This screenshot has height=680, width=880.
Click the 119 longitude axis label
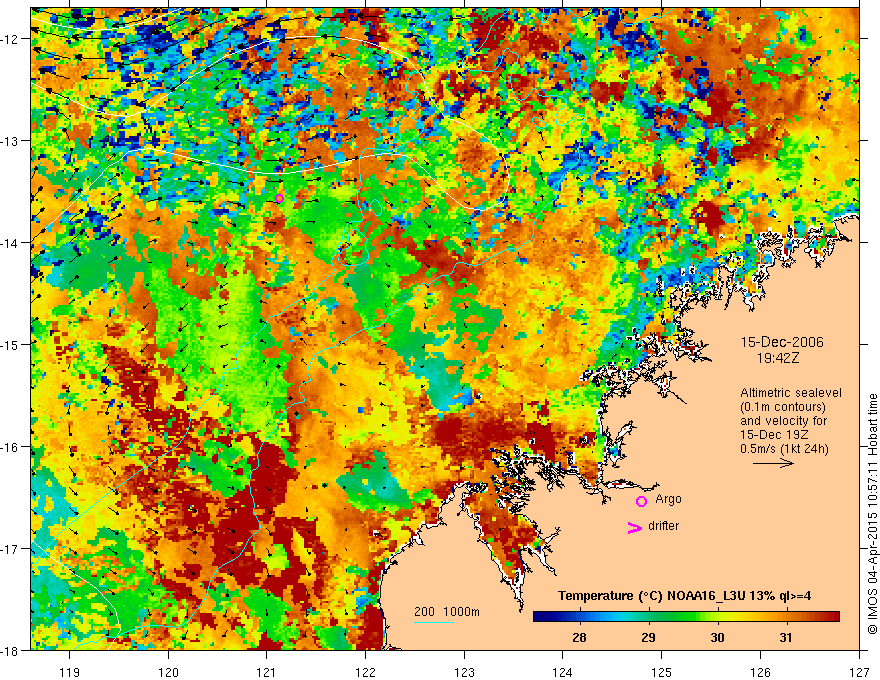[70, 672]
